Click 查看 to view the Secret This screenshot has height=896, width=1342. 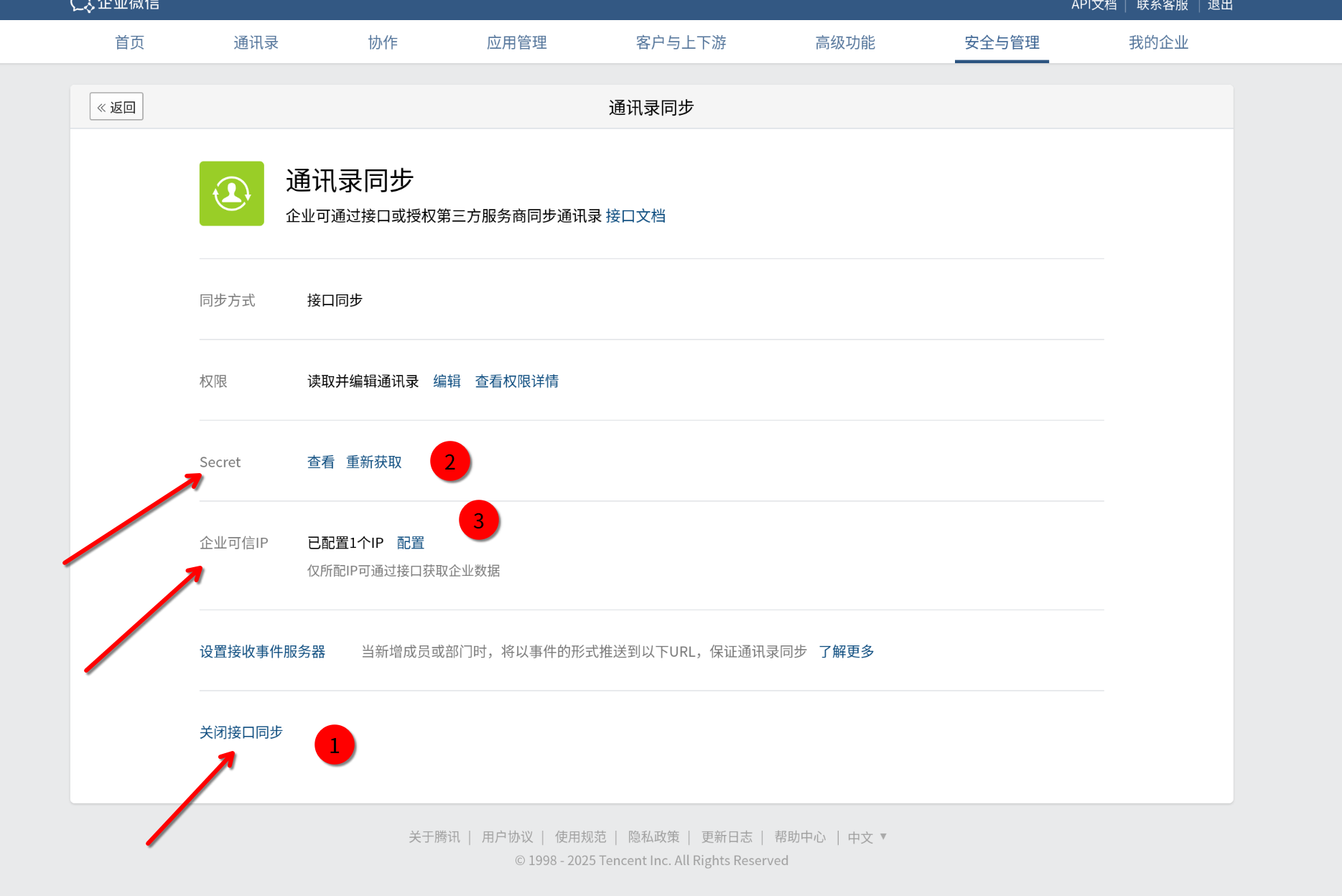320,462
